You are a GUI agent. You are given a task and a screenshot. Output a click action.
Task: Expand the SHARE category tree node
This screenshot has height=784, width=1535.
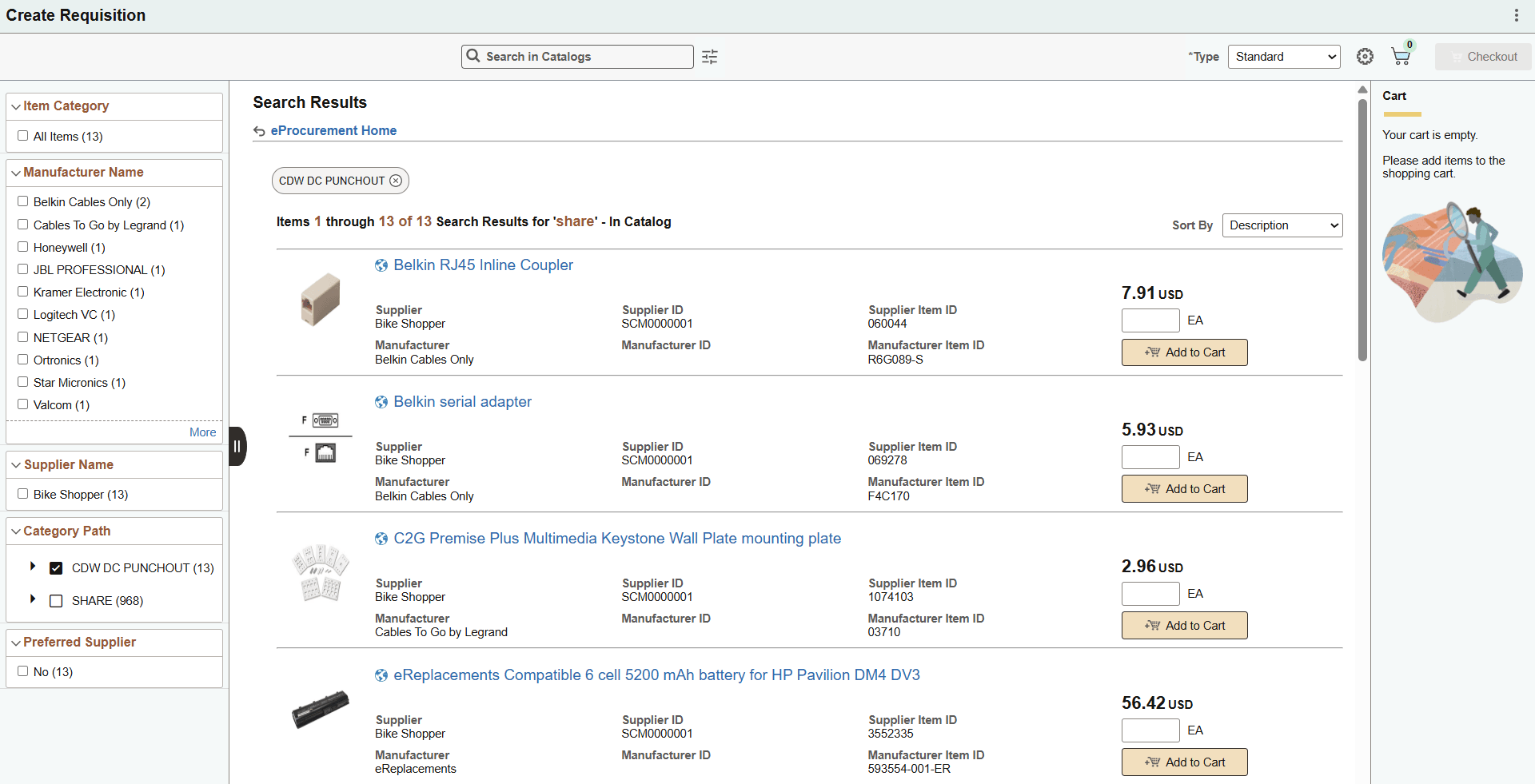tap(33, 600)
